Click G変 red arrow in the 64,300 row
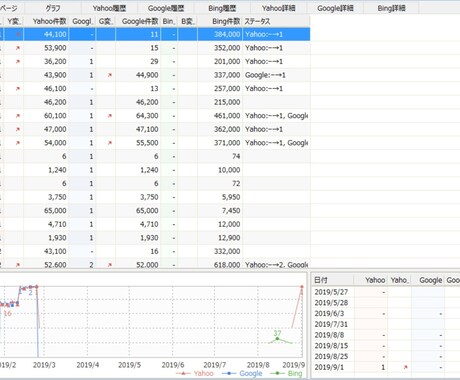Image resolution: width=460 pixels, height=380 pixels. point(110,116)
